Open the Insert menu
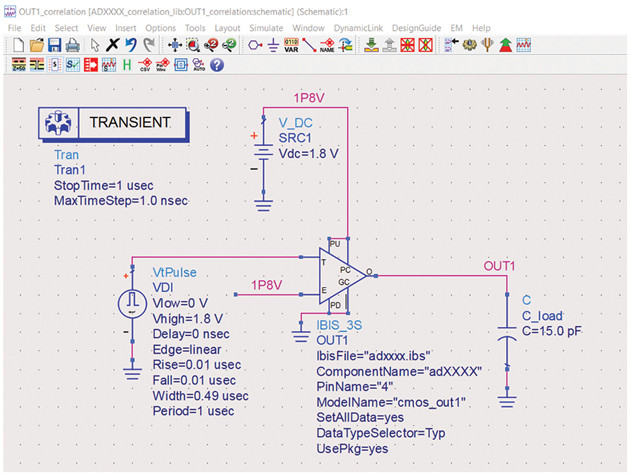Screen dimensions: 630x475 [125, 28]
